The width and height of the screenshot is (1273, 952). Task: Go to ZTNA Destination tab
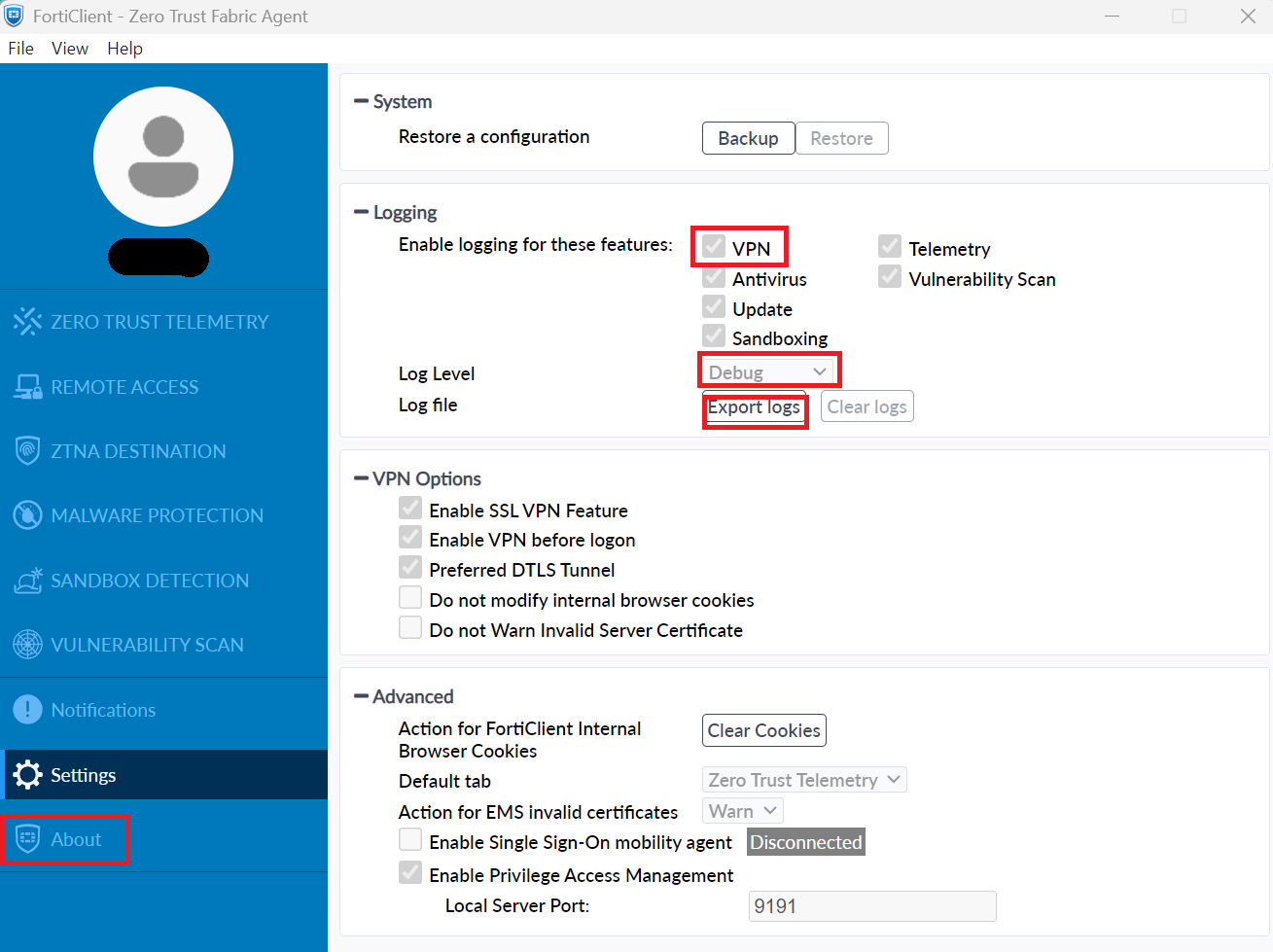pyautogui.click(x=163, y=451)
